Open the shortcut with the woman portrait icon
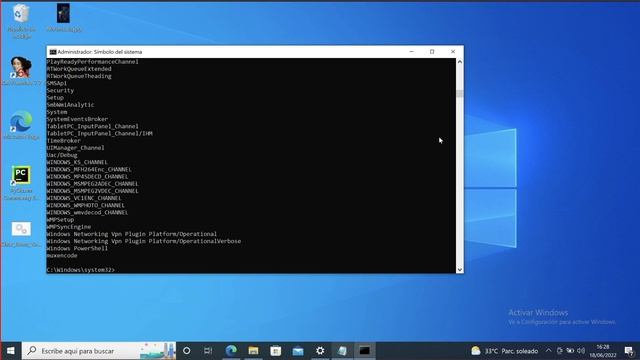Viewport: 640px width, 360px height. click(21, 67)
